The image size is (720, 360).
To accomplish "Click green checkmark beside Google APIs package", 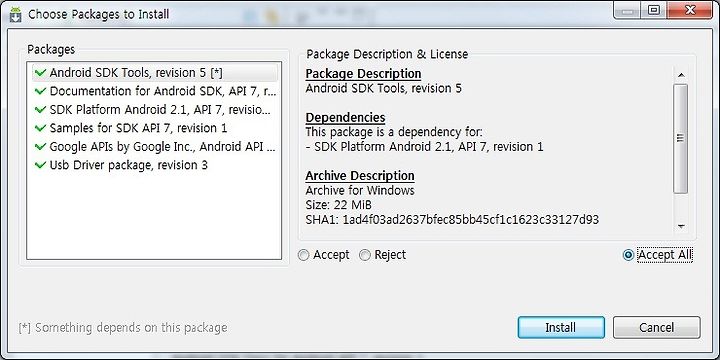I will click(x=40, y=146).
